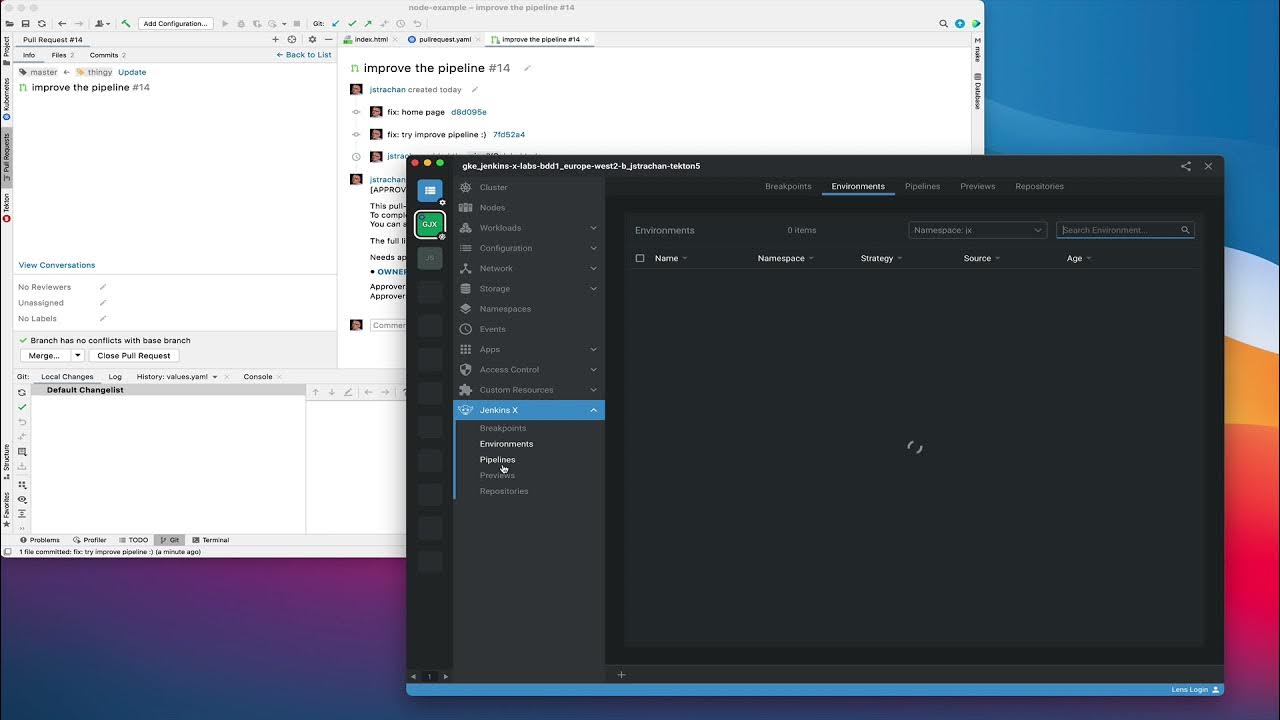
Task: Select the GJX cluster icon
Action: point(429,224)
